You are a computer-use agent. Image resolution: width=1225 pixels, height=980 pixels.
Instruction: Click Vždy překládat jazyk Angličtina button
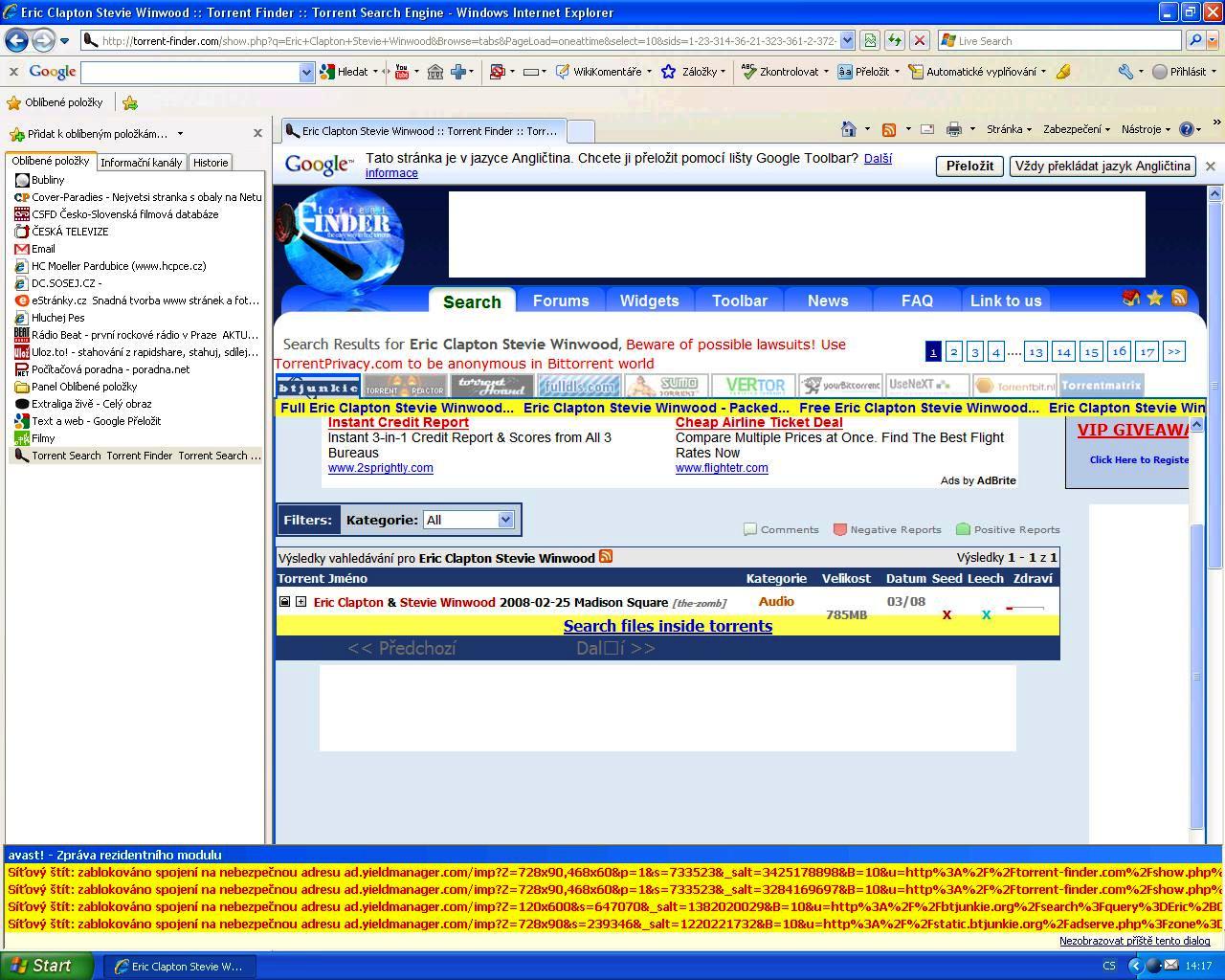1102,166
